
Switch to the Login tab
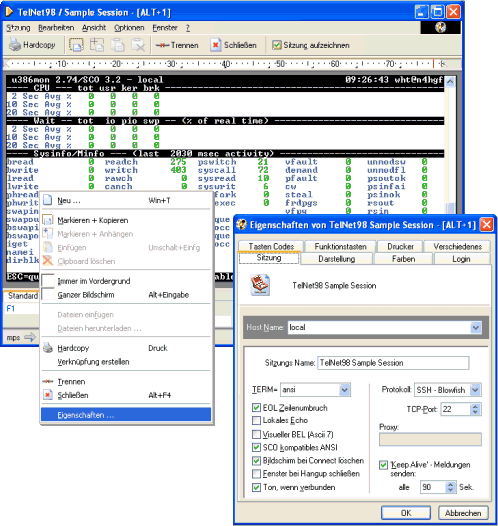click(461, 259)
